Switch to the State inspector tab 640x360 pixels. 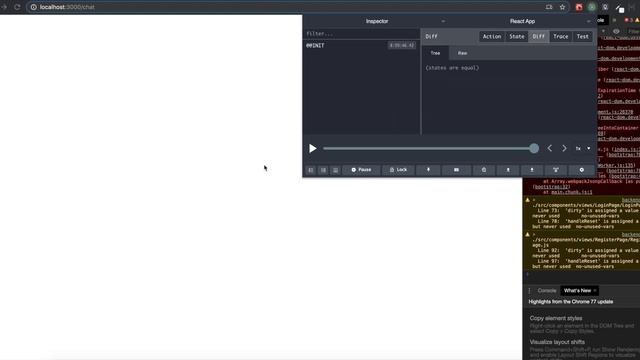point(516,36)
